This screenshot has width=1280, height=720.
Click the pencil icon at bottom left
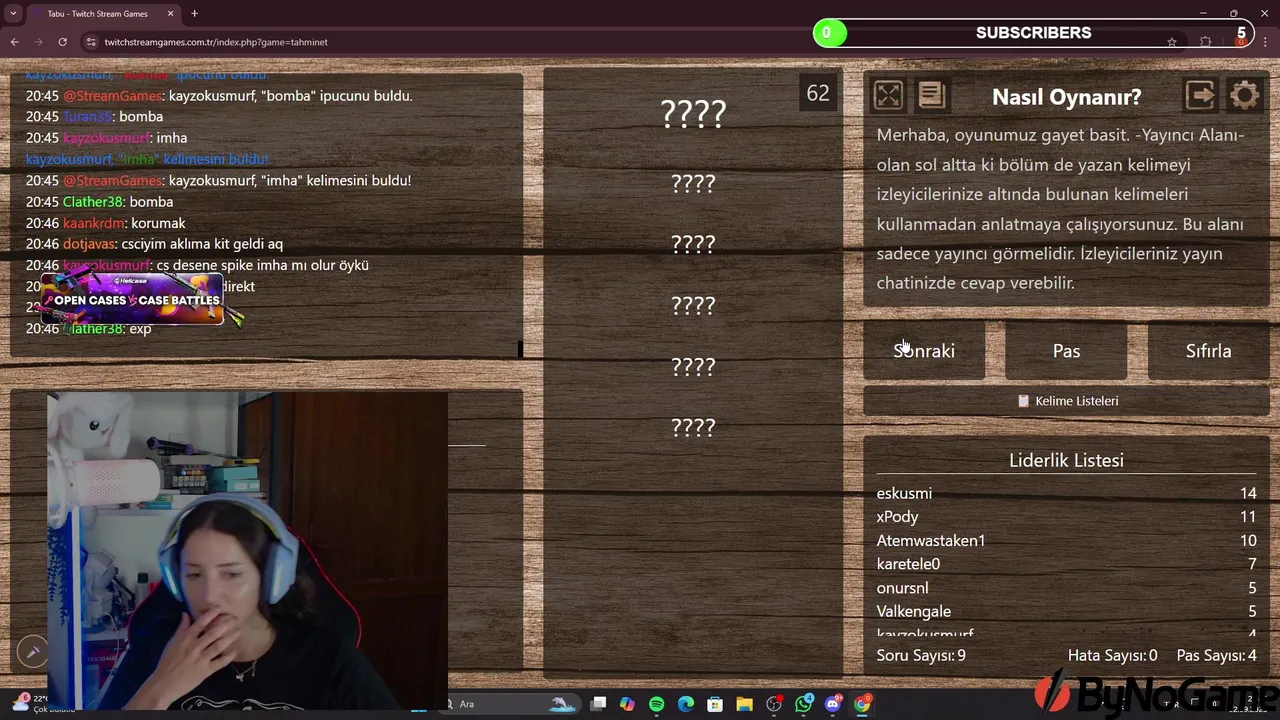click(32, 652)
